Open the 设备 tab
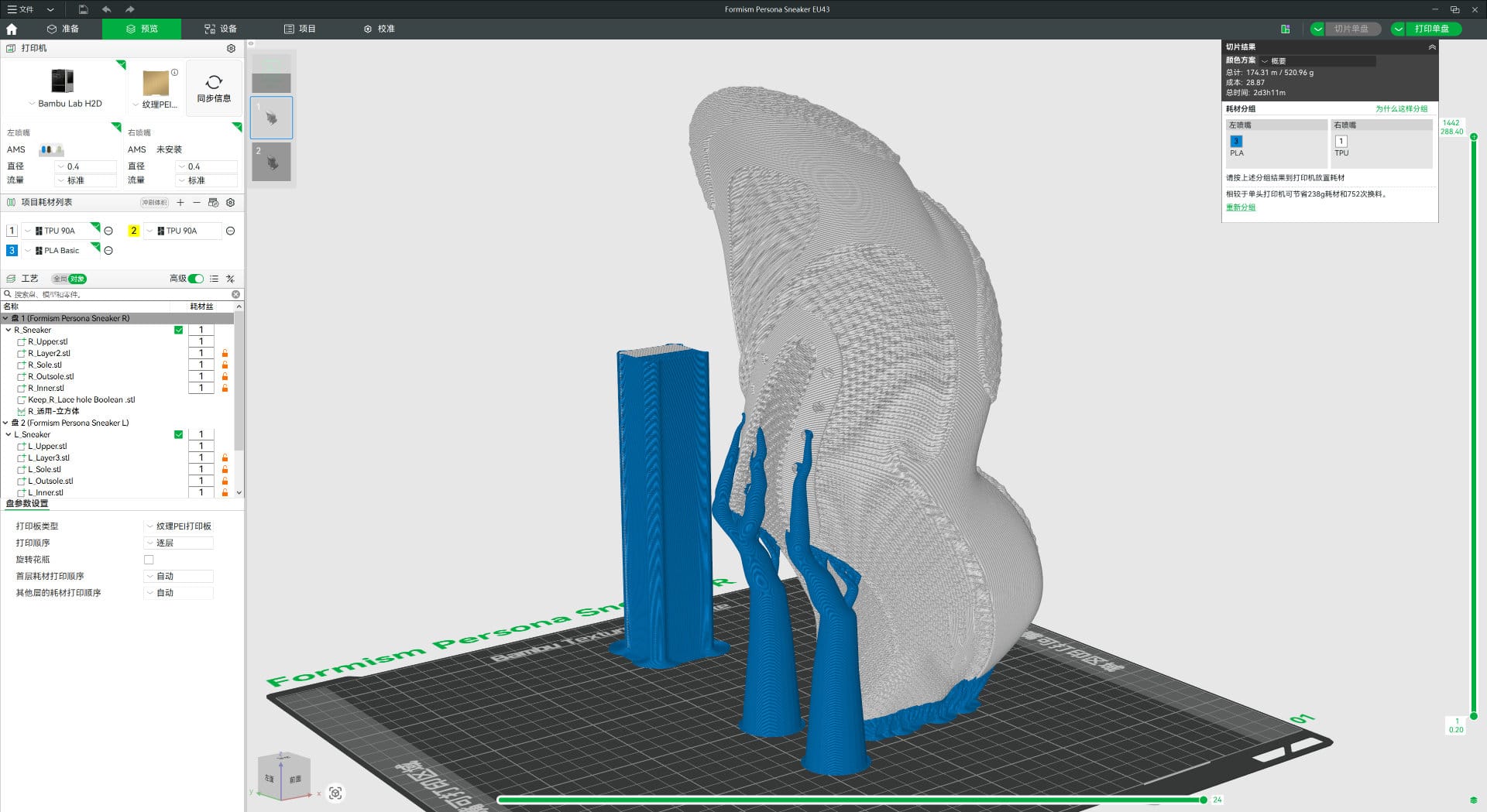This screenshot has width=1487, height=812. 221,29
